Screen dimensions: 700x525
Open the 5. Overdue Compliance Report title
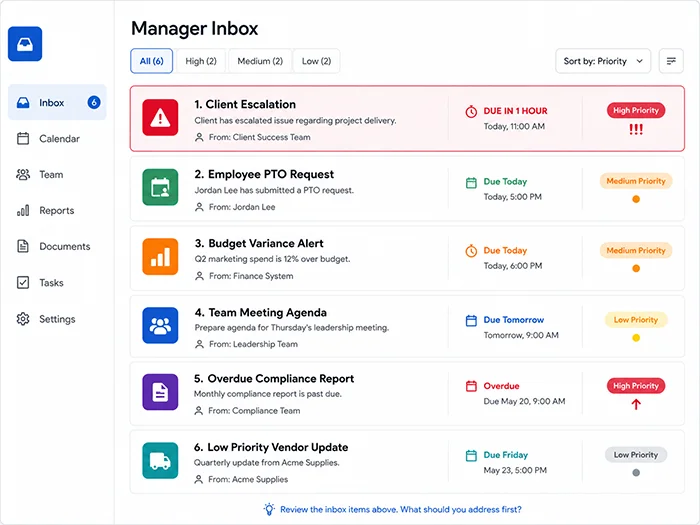[x=274, y=379]
